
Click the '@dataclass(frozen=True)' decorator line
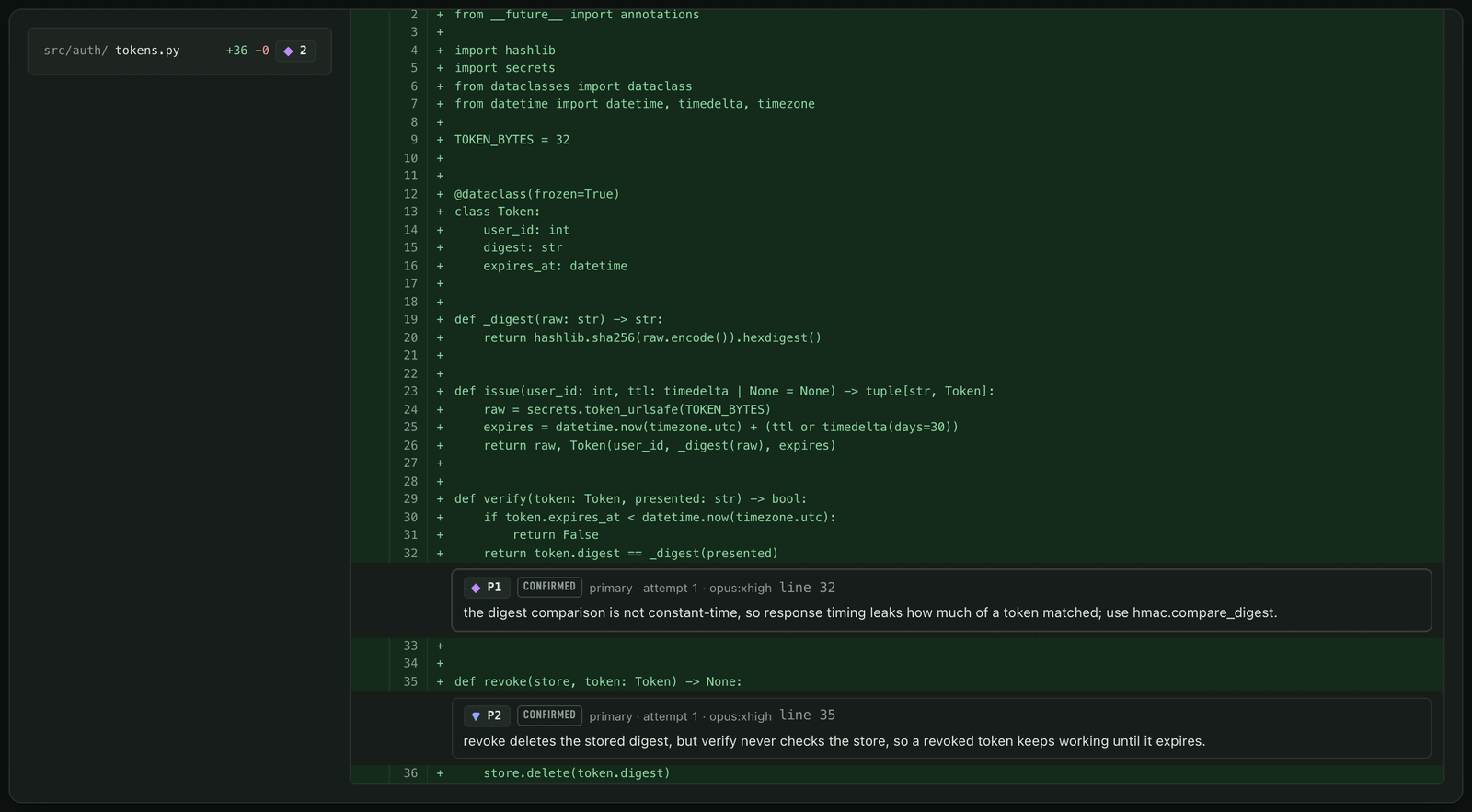point(536,194)
